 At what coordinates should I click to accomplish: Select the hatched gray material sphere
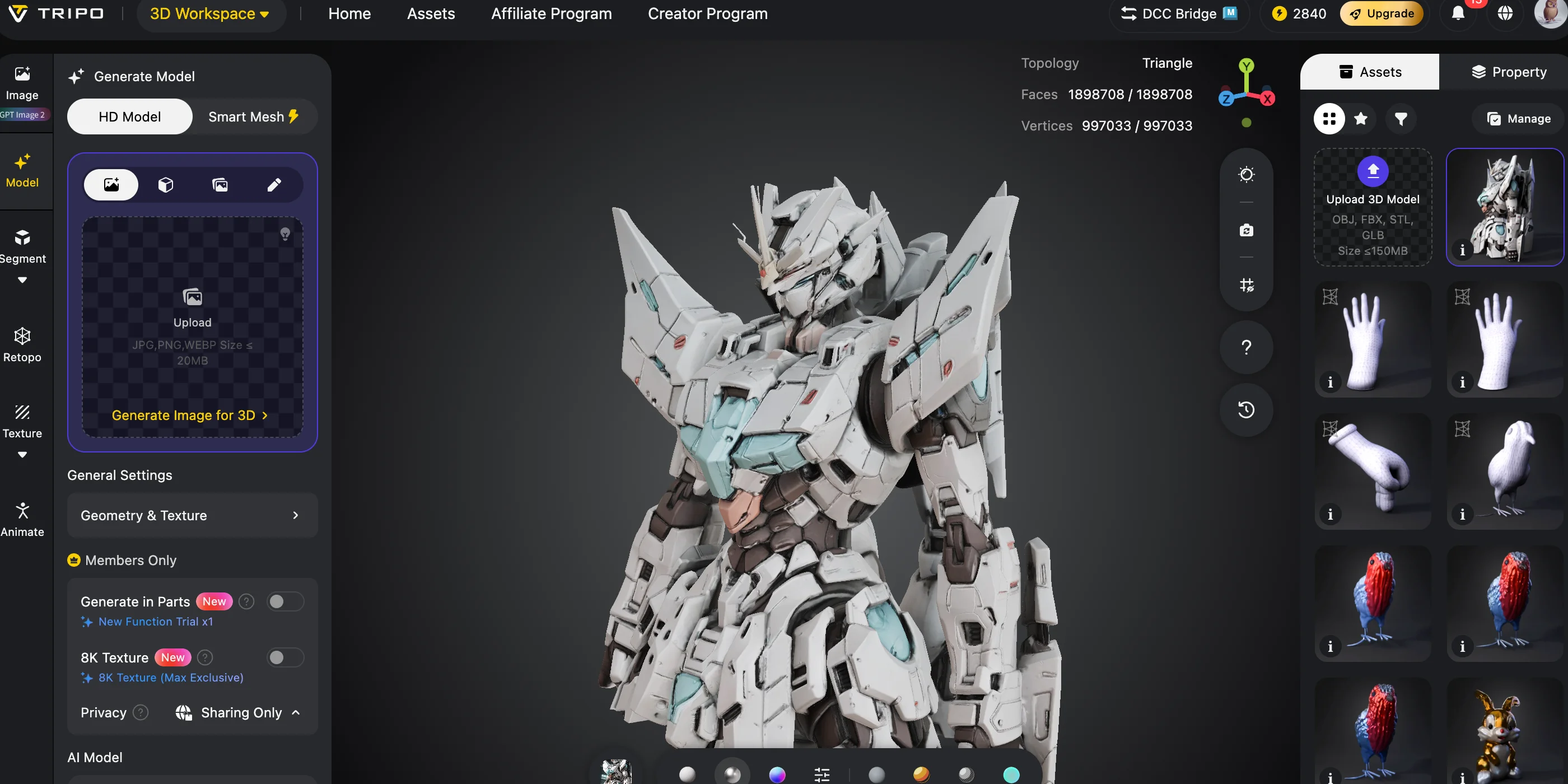[966, 774]
